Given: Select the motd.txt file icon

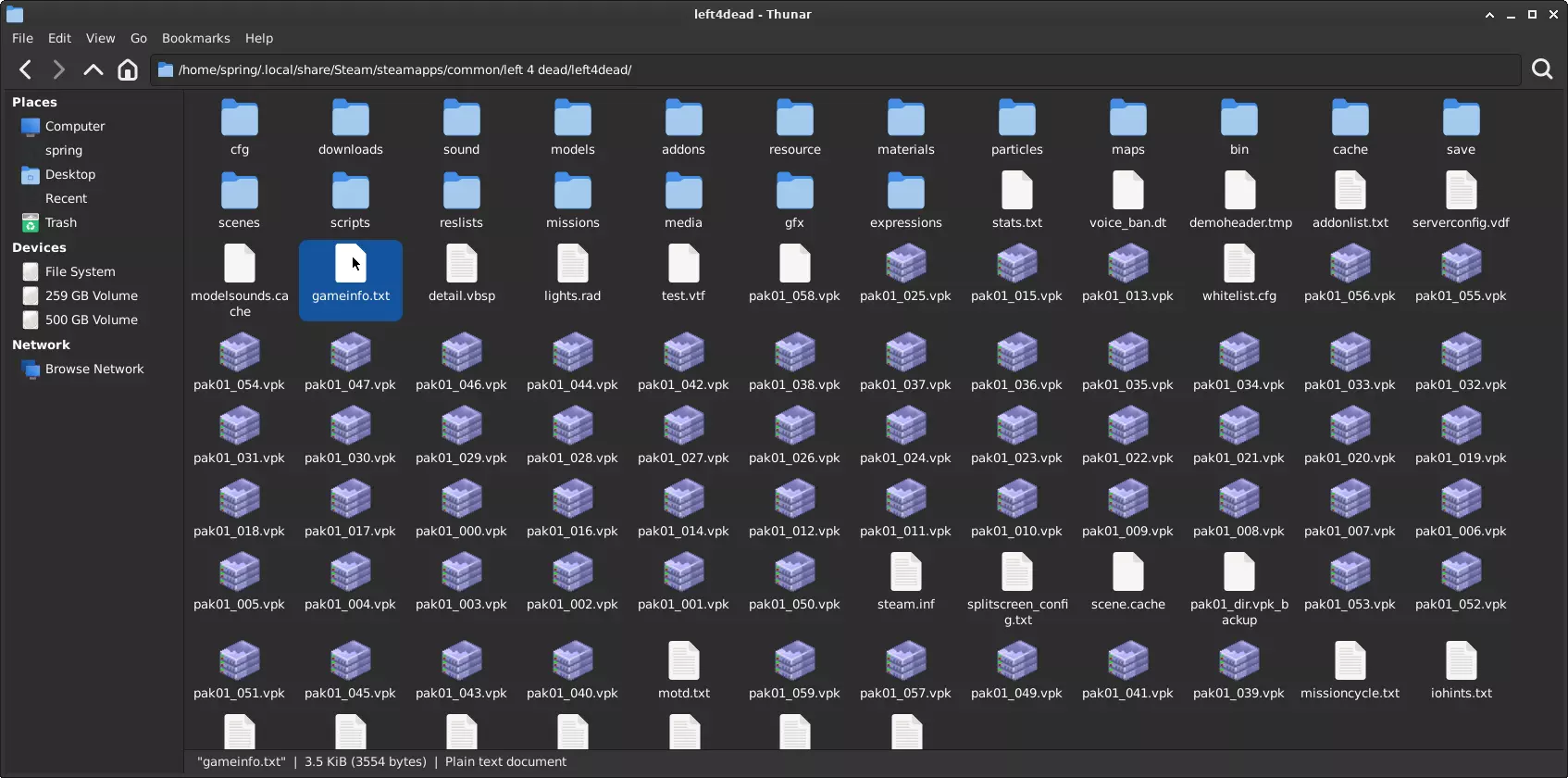Looking at the screenshot, I should coord(684,661).
